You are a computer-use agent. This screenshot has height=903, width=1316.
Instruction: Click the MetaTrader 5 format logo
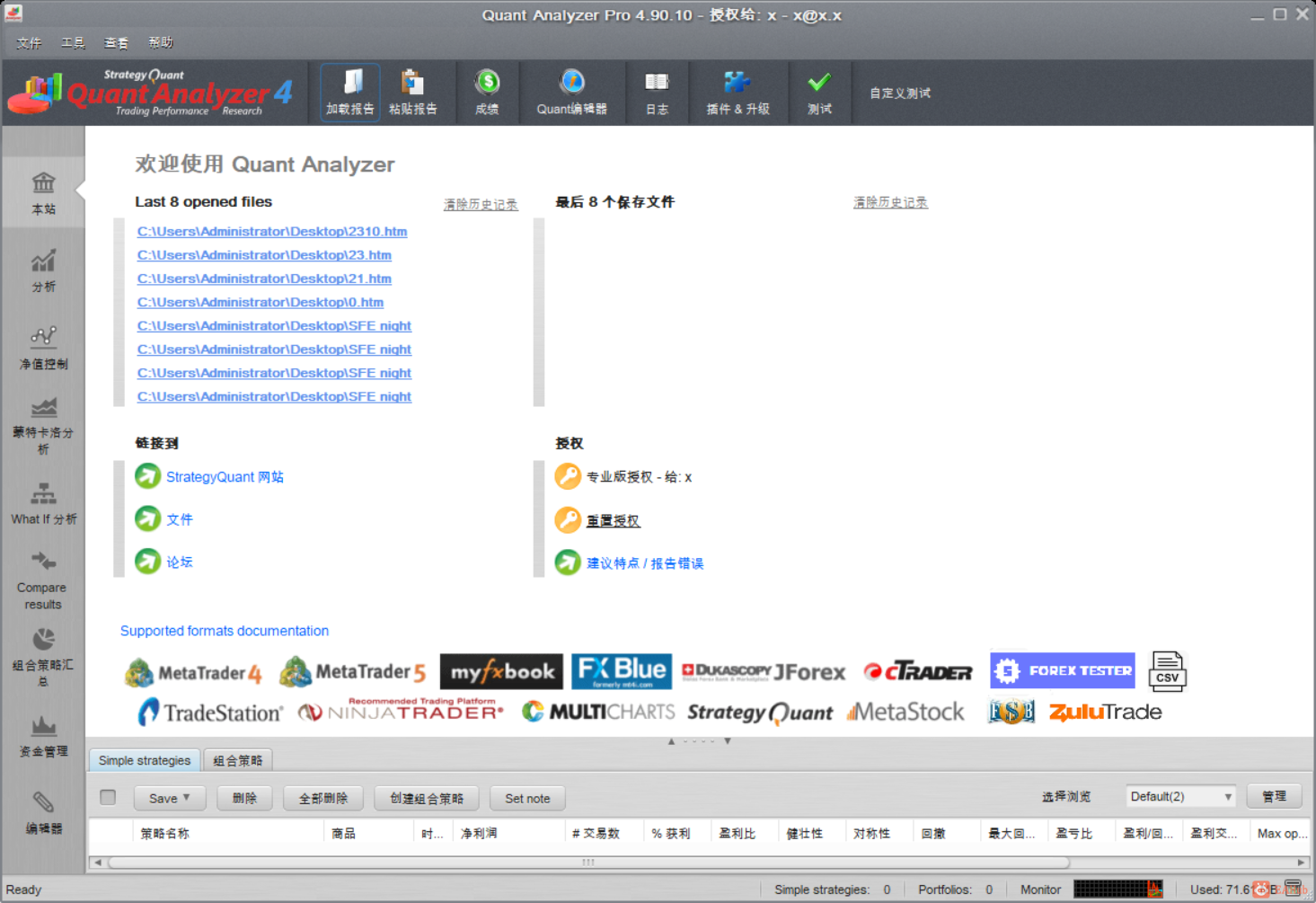pyautogui.click(x=352, y=671)
